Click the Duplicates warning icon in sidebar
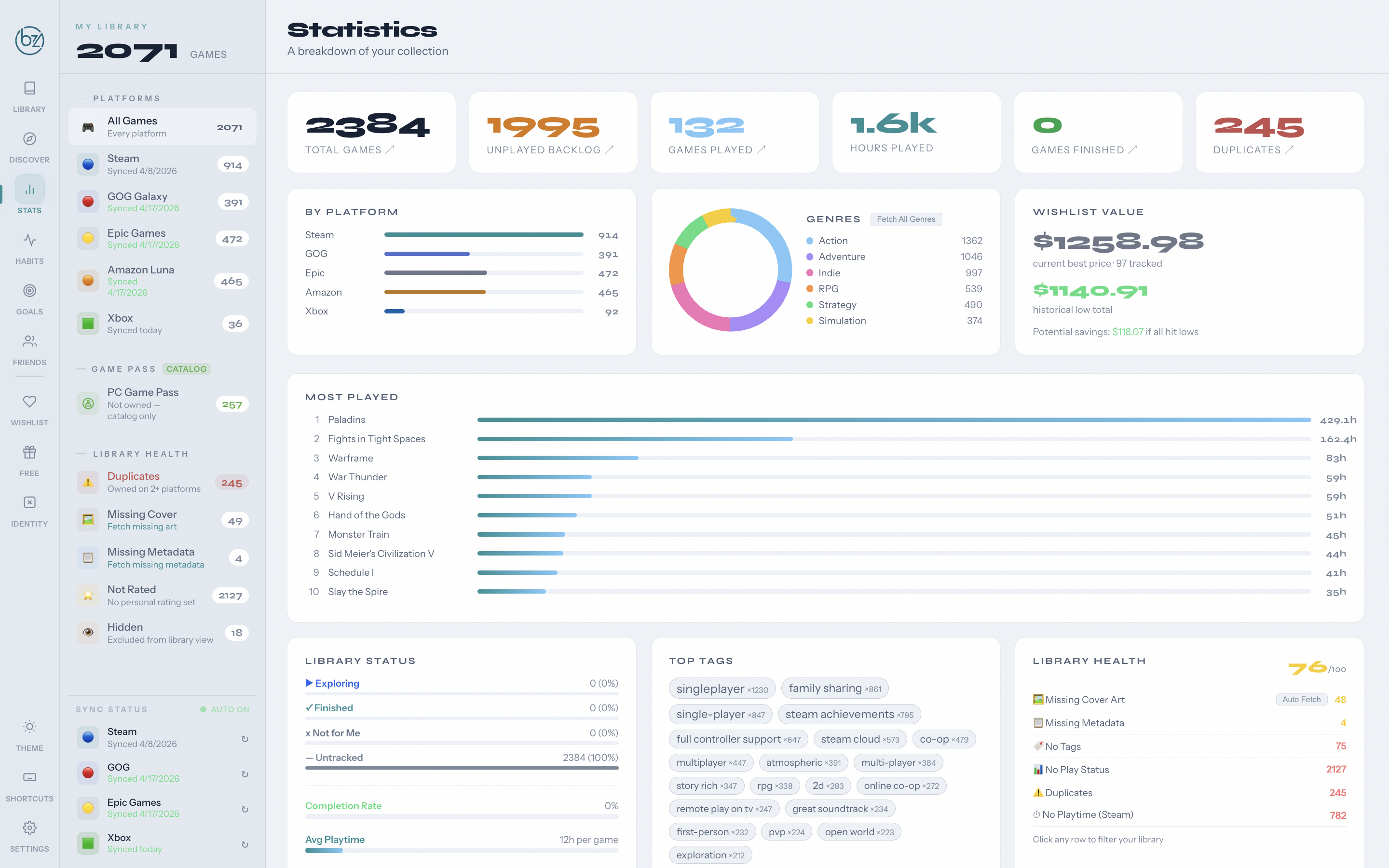This screenshot has height=868, width=1389. coord(88,482)
